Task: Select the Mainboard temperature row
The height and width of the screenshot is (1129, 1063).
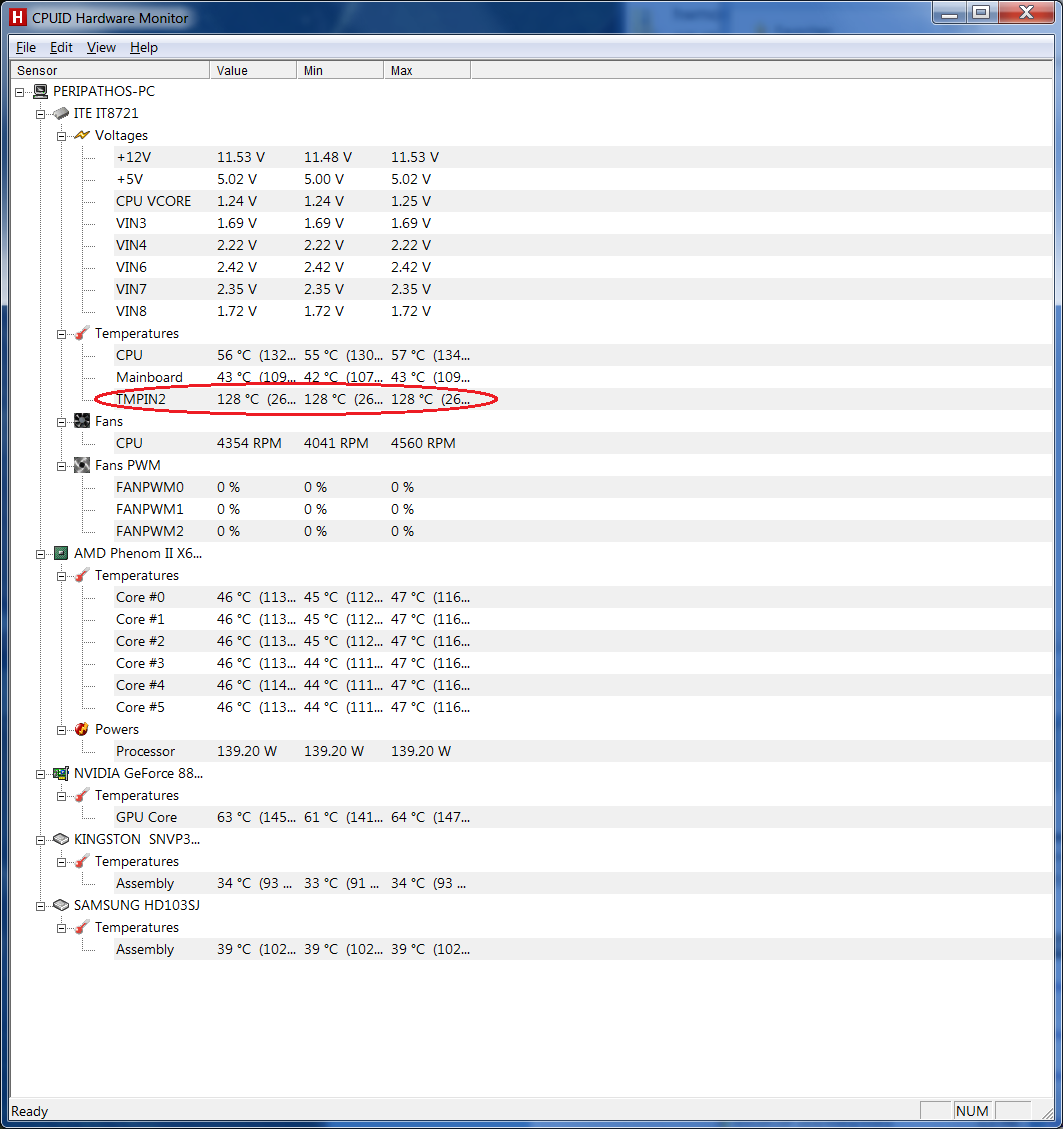Action: [x=583, y=377]
